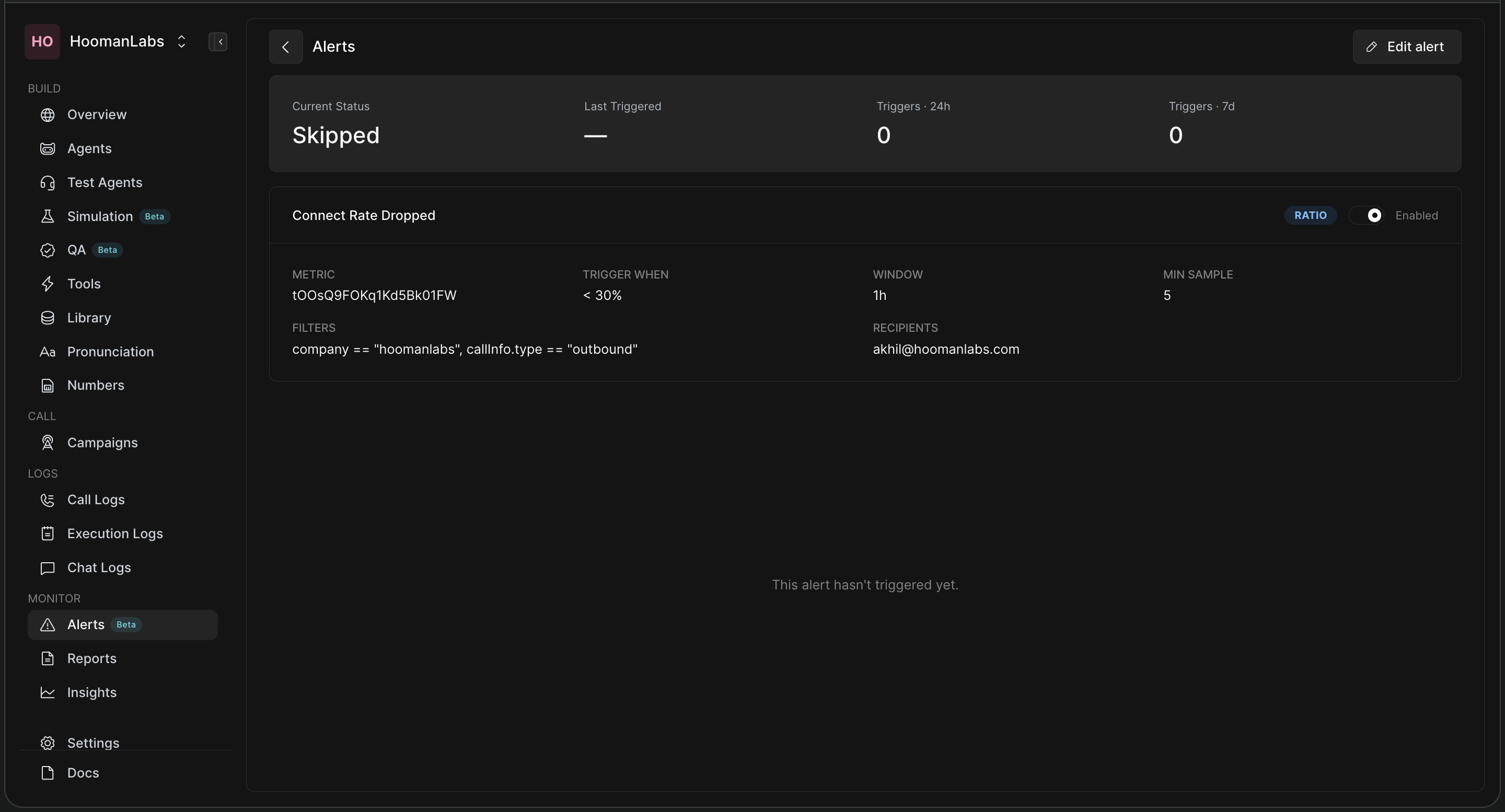Select the Test Agents headset icon
The height and width of the screenshot is (812, 1505).
(x=48, y=182)
